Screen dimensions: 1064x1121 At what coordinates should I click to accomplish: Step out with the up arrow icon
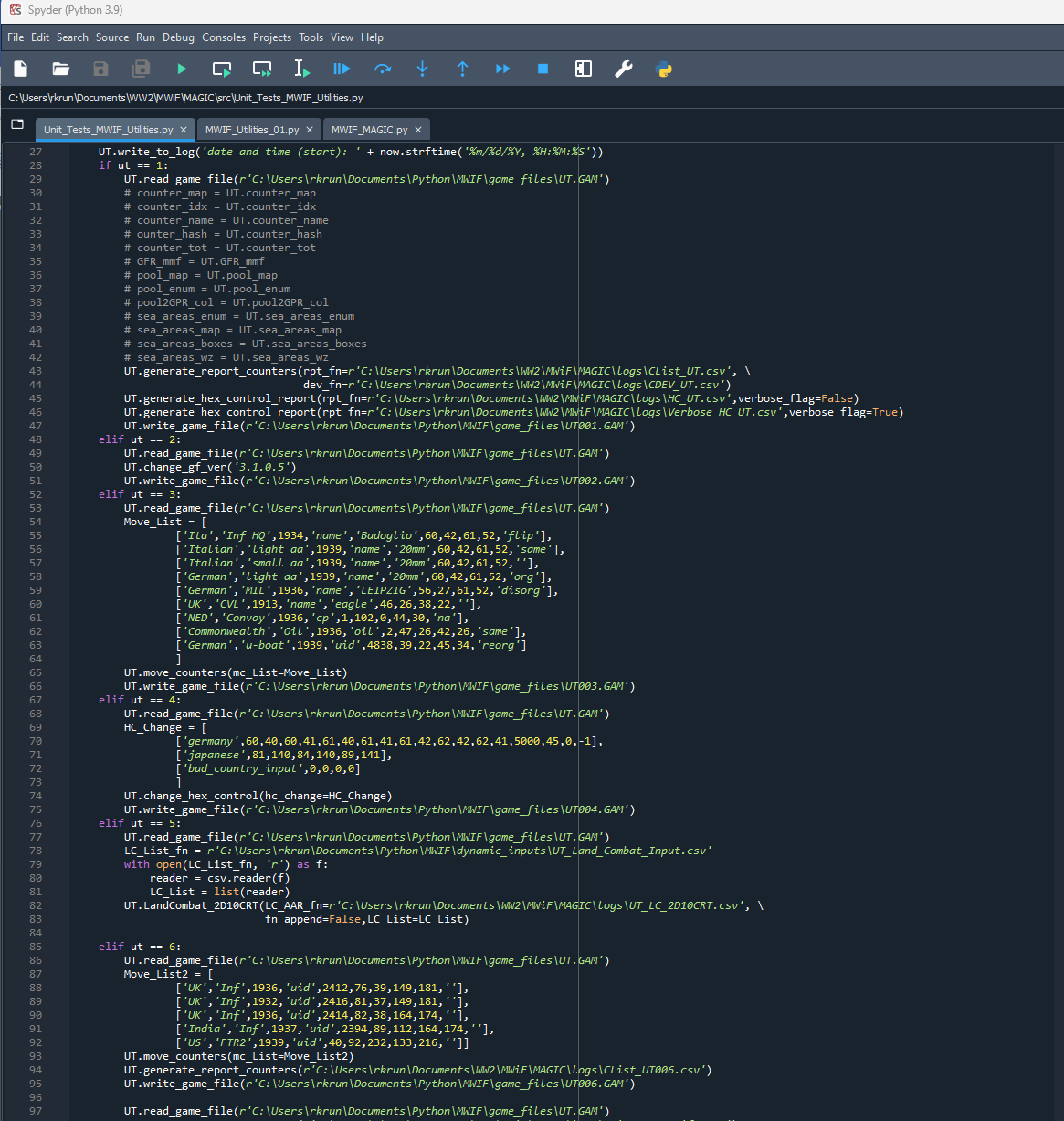coord(462,69)
